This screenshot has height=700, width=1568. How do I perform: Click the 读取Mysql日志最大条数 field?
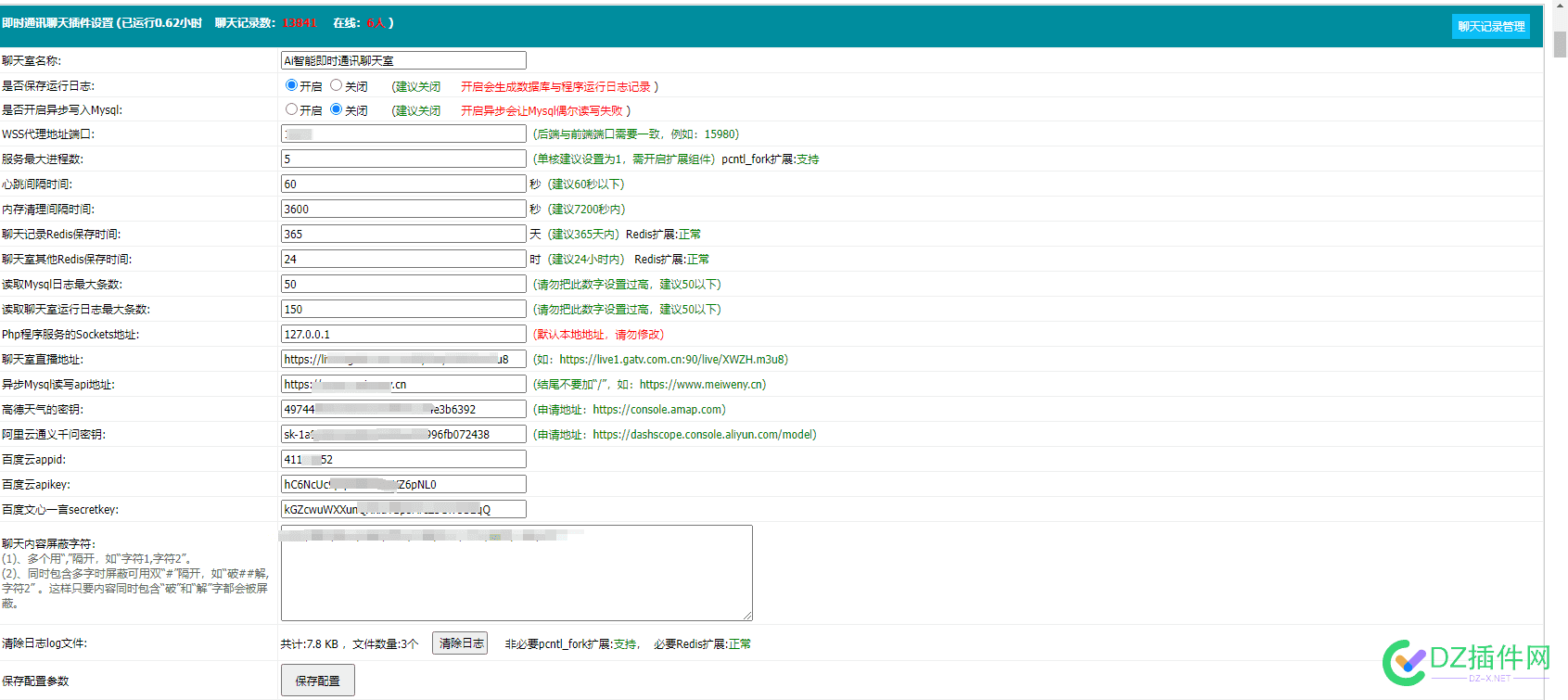tap(403, 284)
